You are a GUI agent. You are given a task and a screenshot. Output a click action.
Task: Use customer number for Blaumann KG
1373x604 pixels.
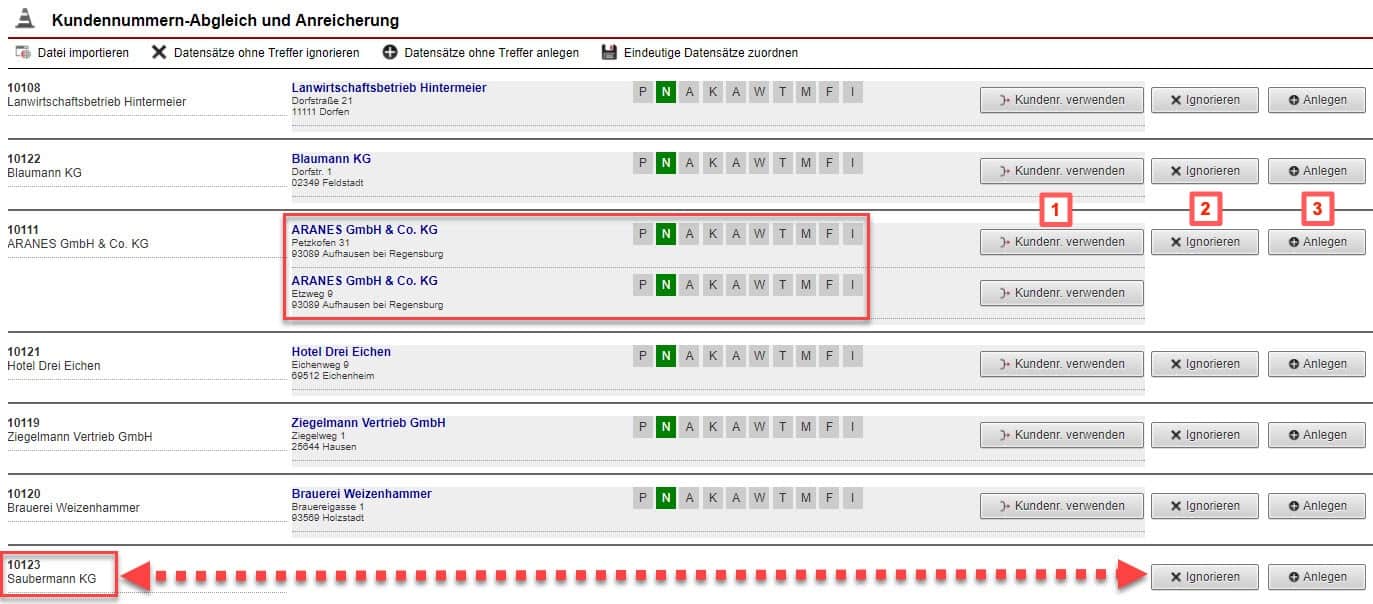pyautogui.click(x=1061, y=171)
